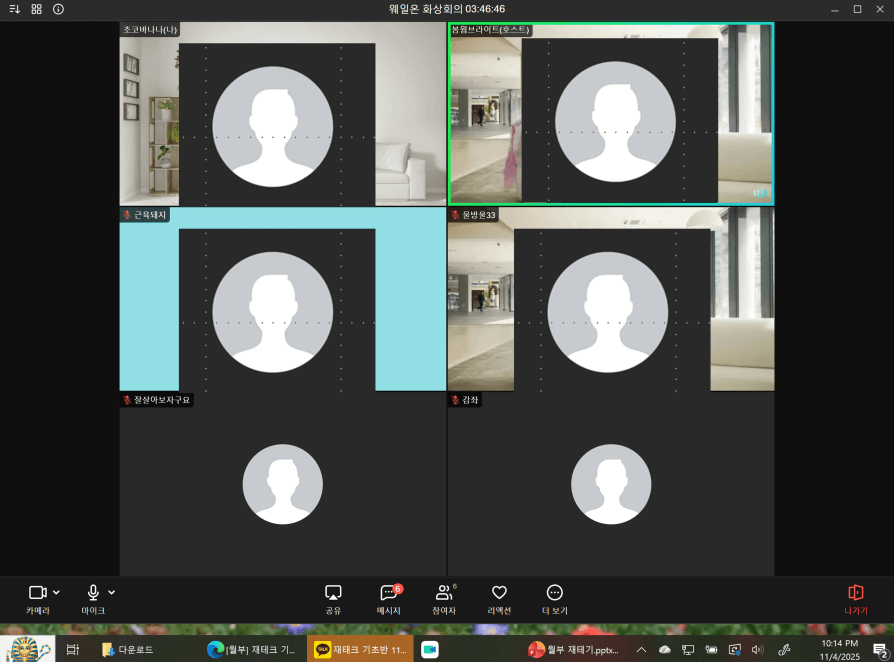This screenshot has width=894, height=662.
Task: Click host tile speaking audio indicator
Action: click(x=760, y=193)
